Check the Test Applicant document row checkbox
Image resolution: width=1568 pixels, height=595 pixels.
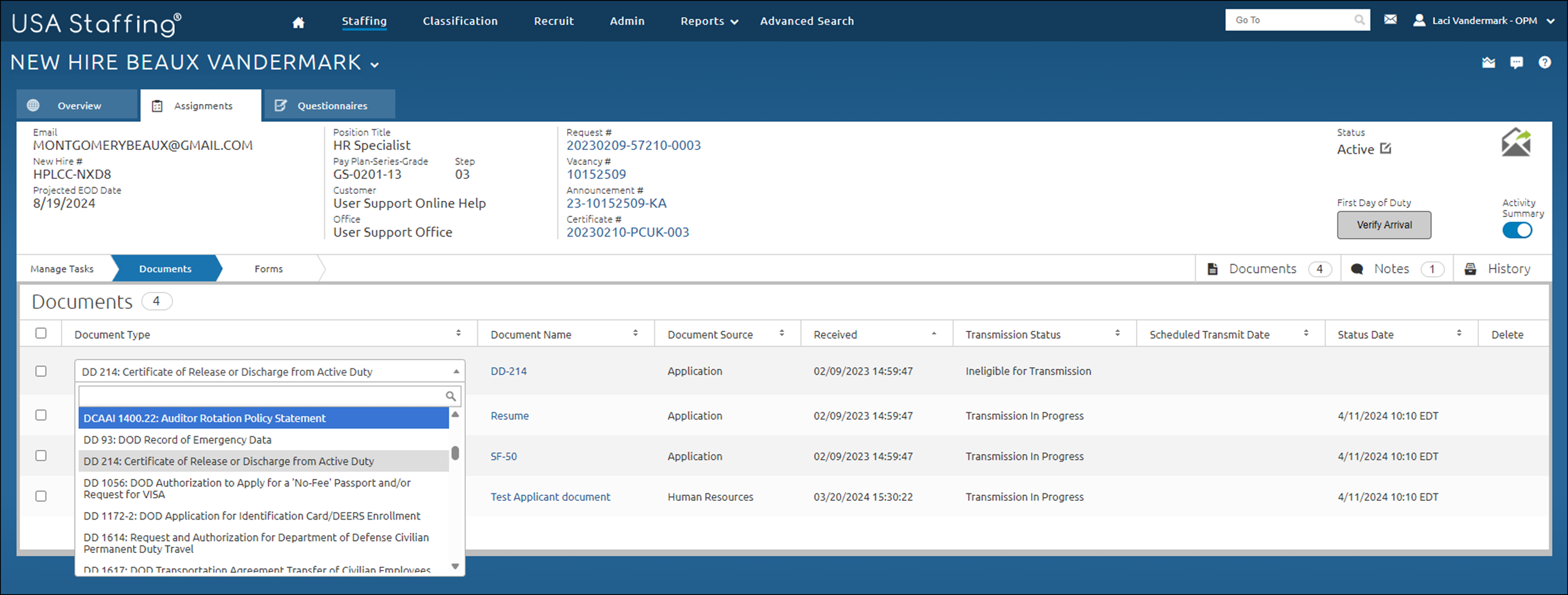[x=41, y=496]
